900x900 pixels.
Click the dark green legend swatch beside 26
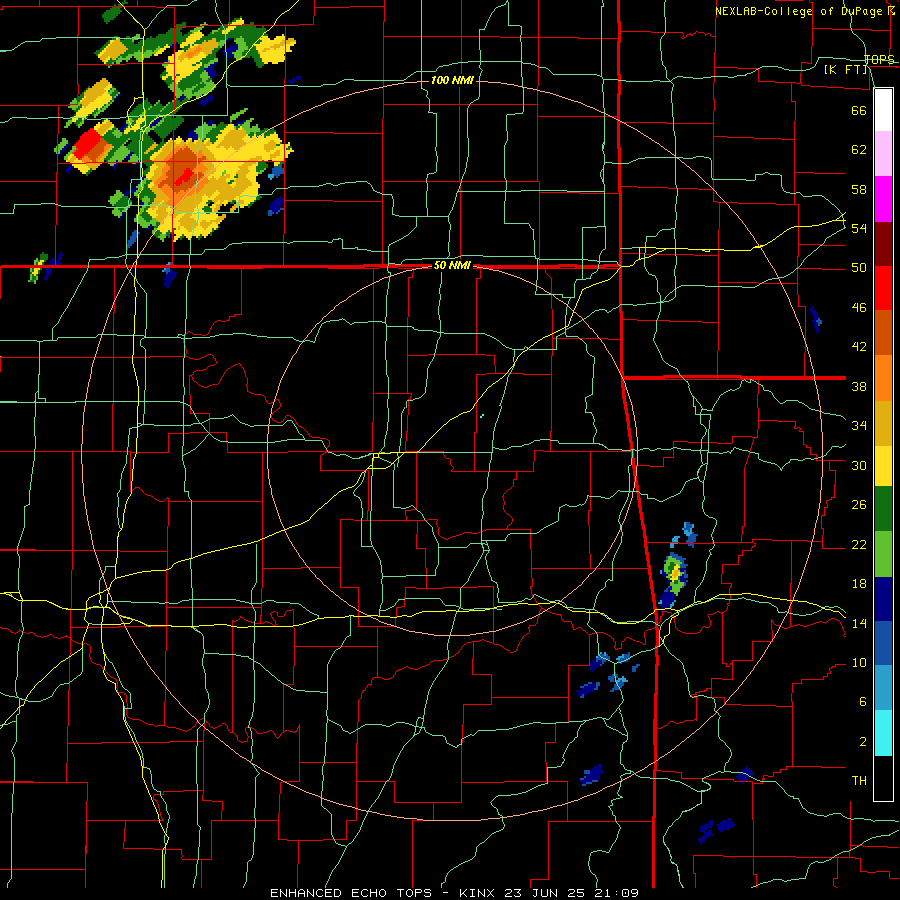coord(883,509)
